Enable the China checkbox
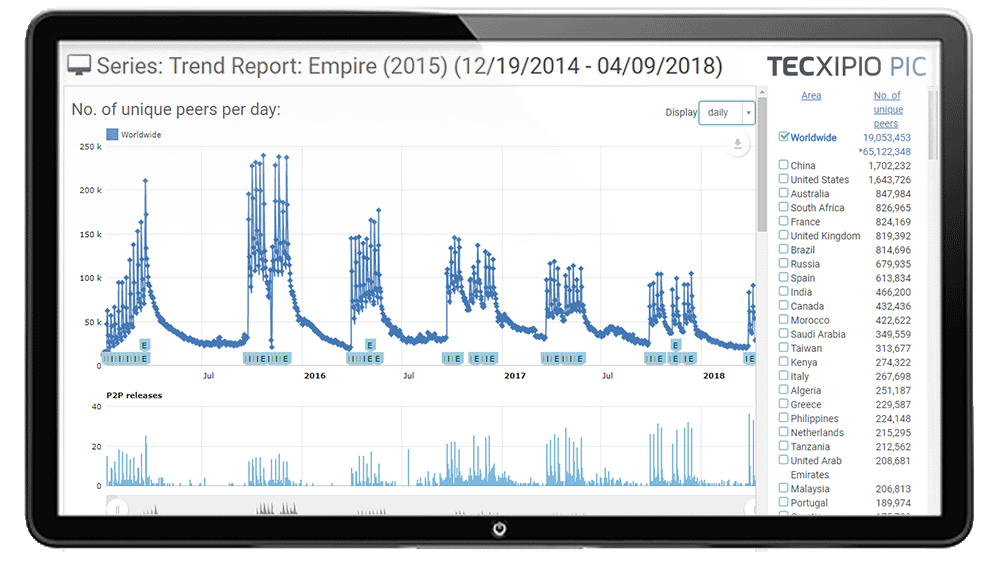The image size is (1000, 570). pyautogui.click(x=784, y=164)
